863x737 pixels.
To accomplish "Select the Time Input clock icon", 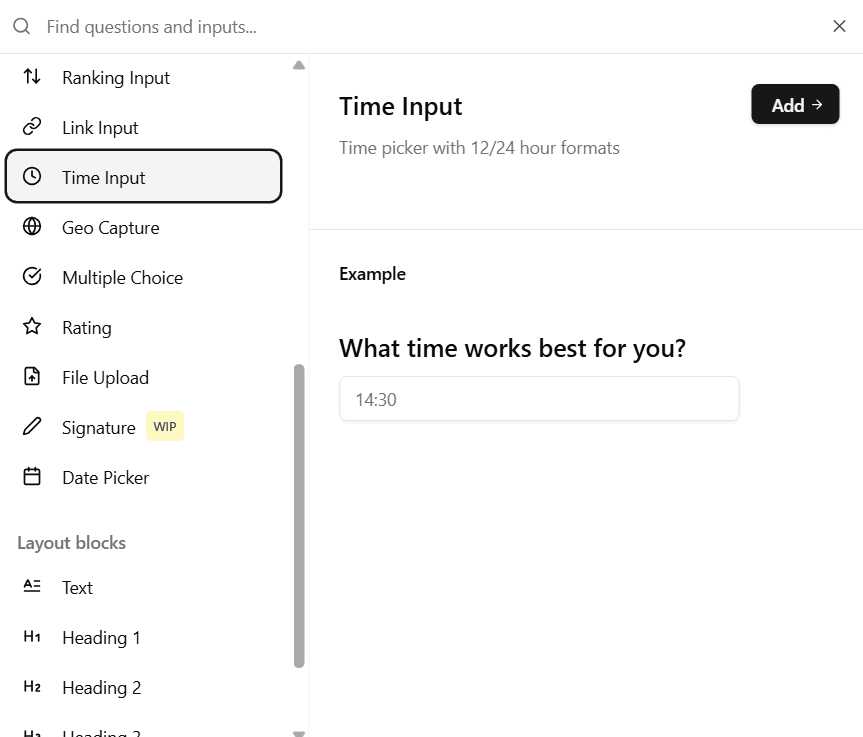I will [32, 177].
